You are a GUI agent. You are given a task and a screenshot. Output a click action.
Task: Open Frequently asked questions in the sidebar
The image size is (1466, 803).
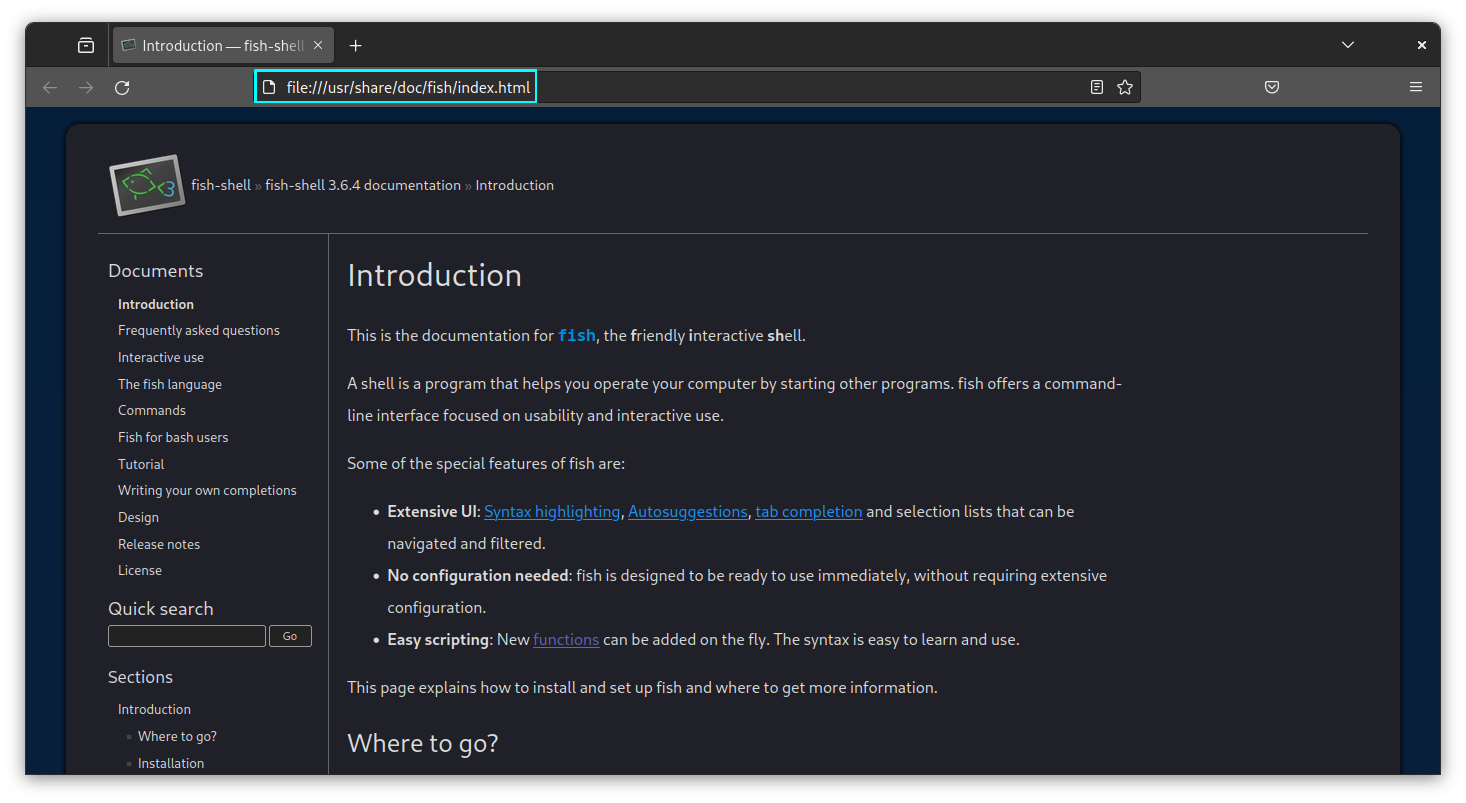tap(198, 330)
